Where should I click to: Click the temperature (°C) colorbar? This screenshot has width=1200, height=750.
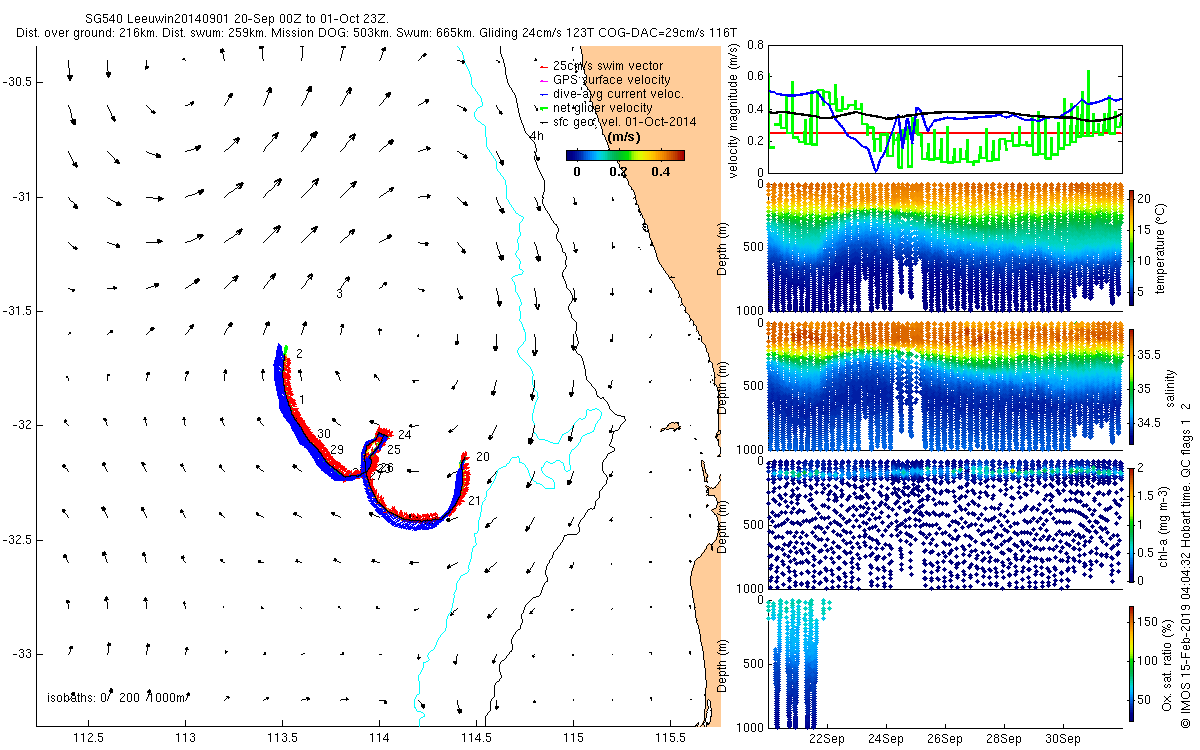(x=1132, y=250)
